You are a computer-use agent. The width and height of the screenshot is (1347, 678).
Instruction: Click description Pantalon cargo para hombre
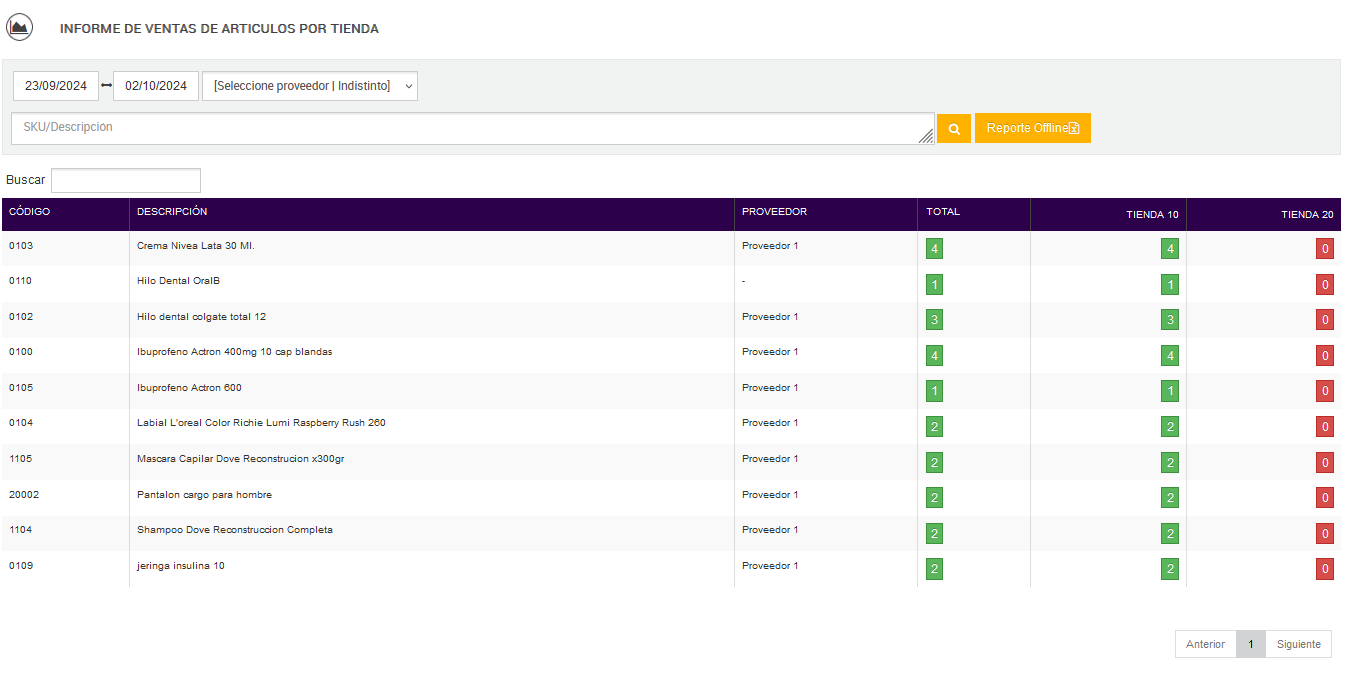coord(204,495)
